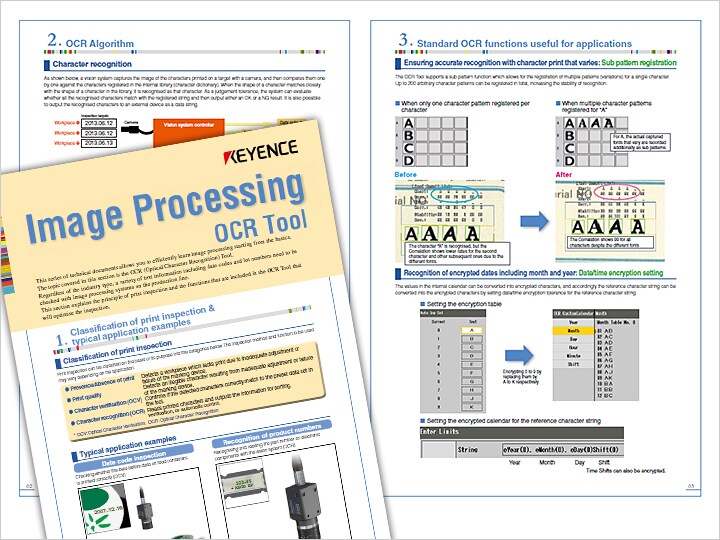The image size is (720, 540).
Task: Open the Before correlation screenshot image
Action: point(450,220)
